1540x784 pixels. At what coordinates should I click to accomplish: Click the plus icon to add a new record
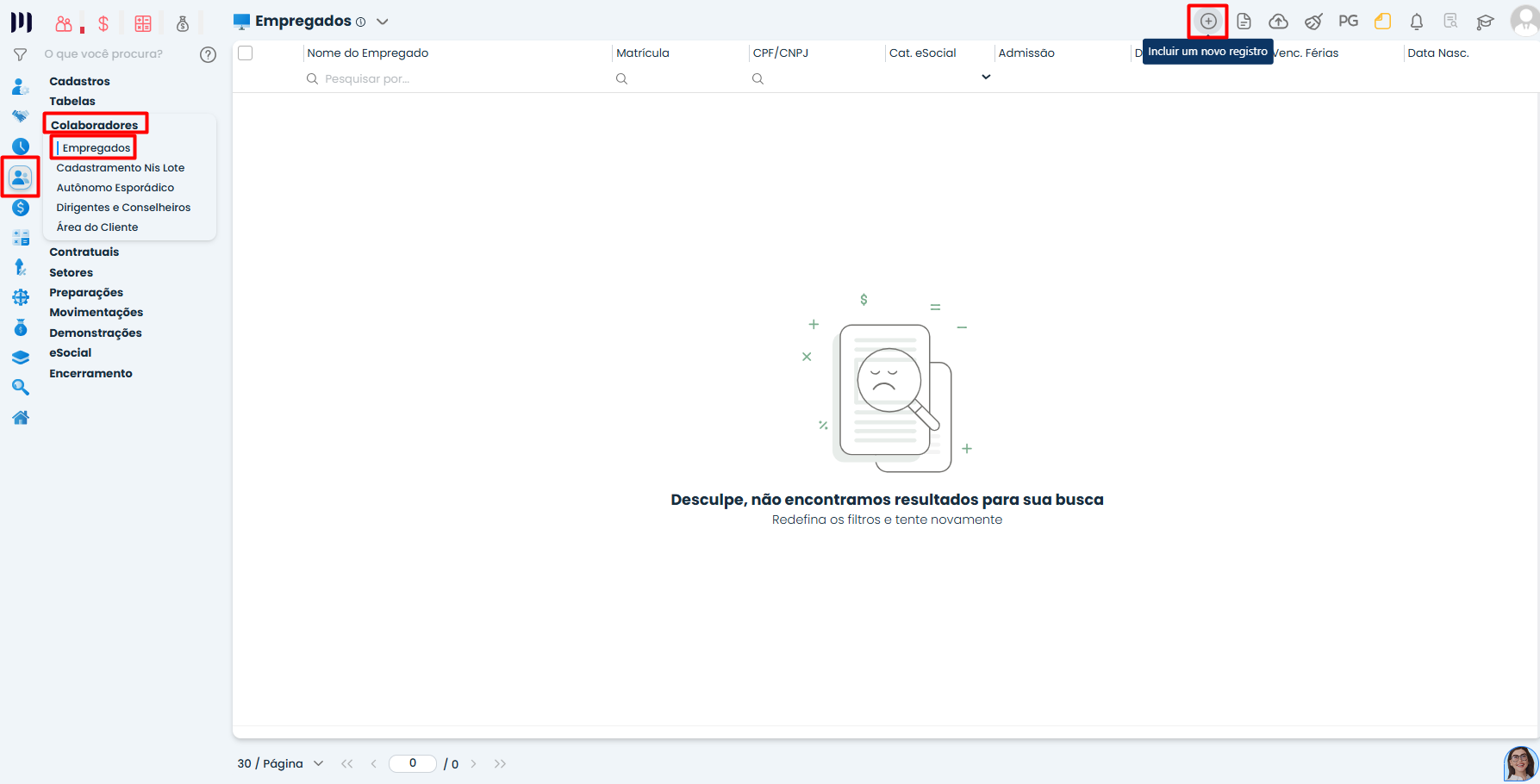click(1208, 22)
